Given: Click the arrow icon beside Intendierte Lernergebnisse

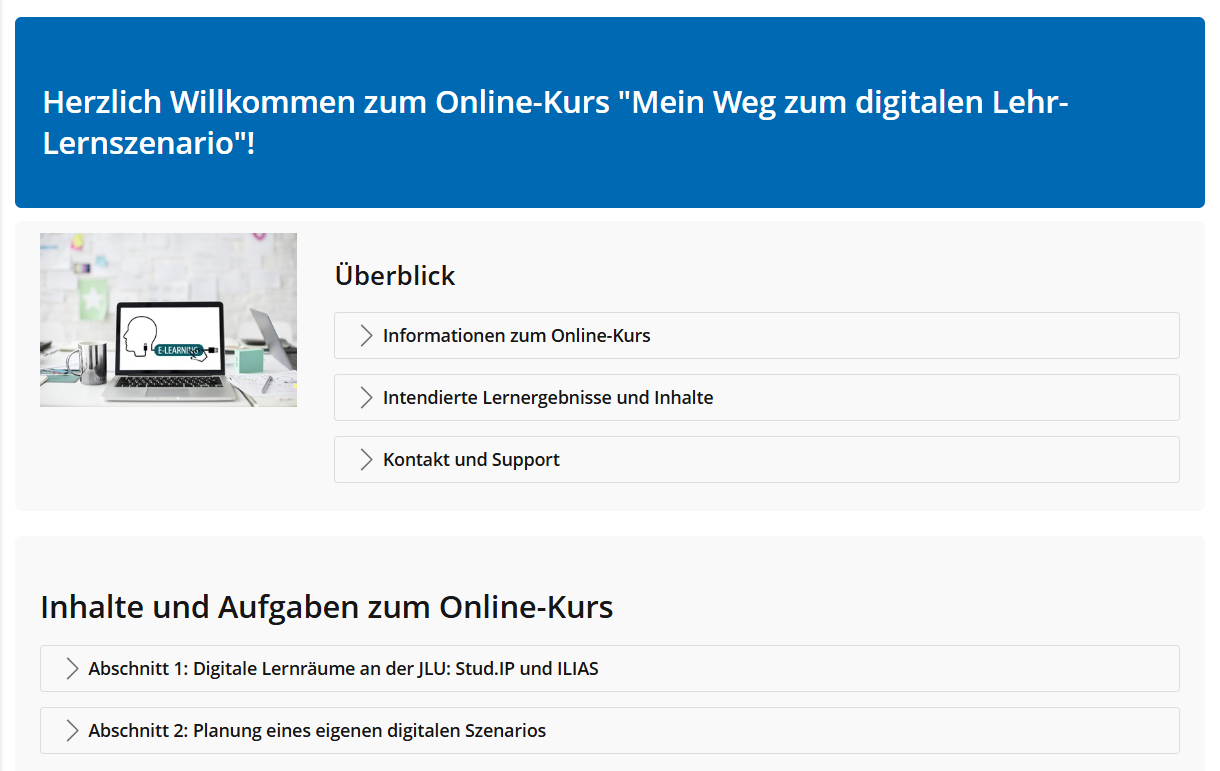Looking at the screenshot, I should (x=366, y=398).
